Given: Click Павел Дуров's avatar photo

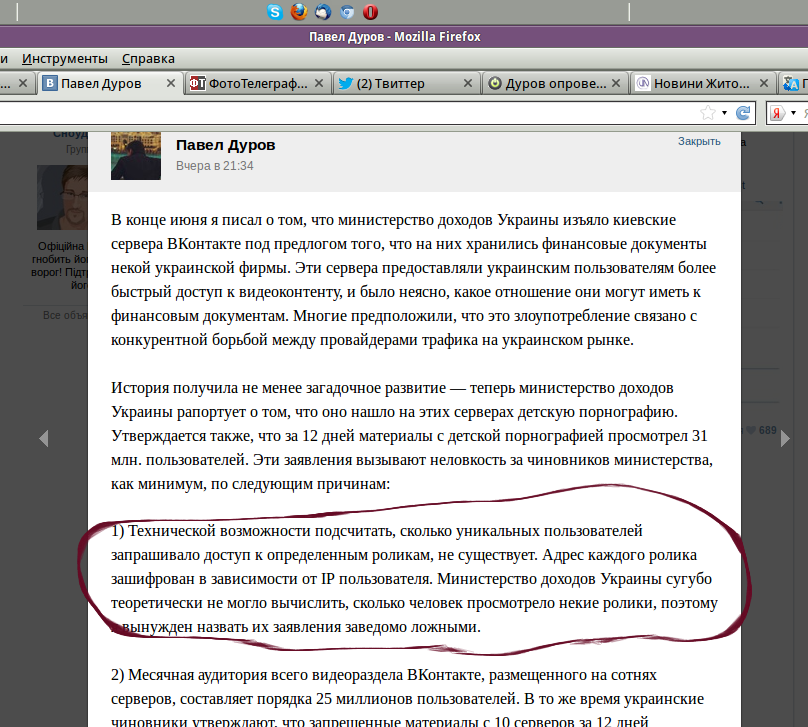Looking at the screenshot, I should coord(136,156).
